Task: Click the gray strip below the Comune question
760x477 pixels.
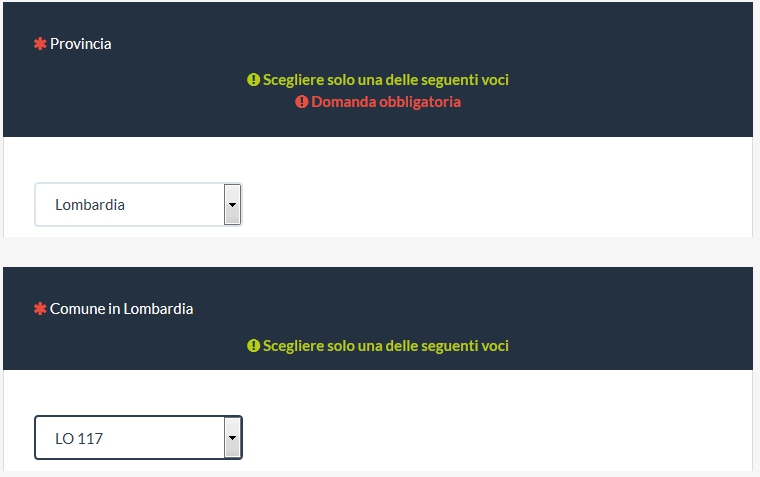Action: 380,474
